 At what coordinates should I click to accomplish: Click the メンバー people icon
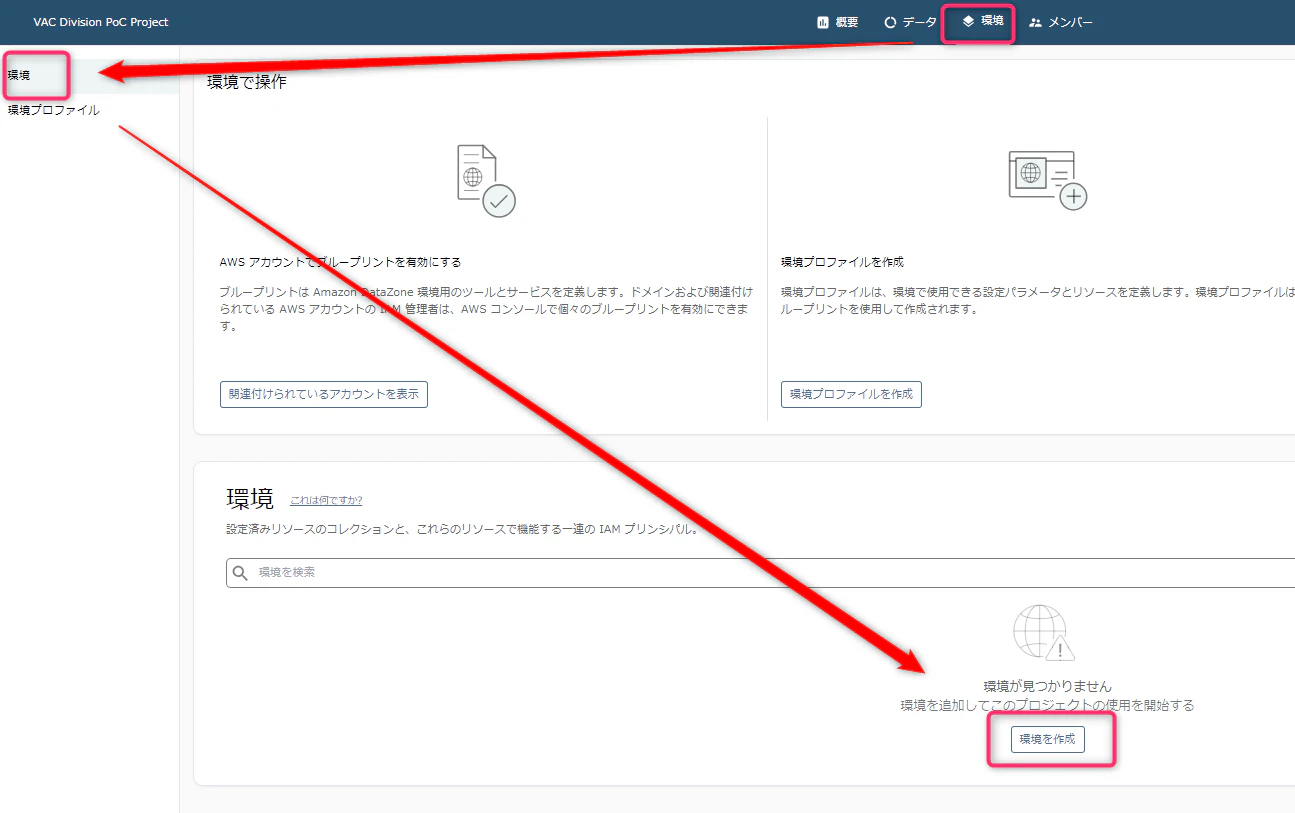pyautogui.click(x=1035, y=22)
